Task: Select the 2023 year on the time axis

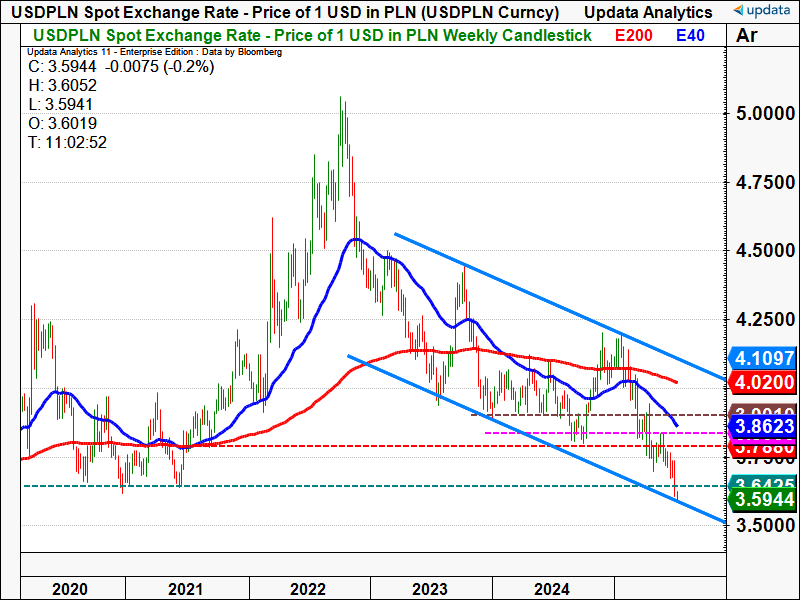Action: 430,589
